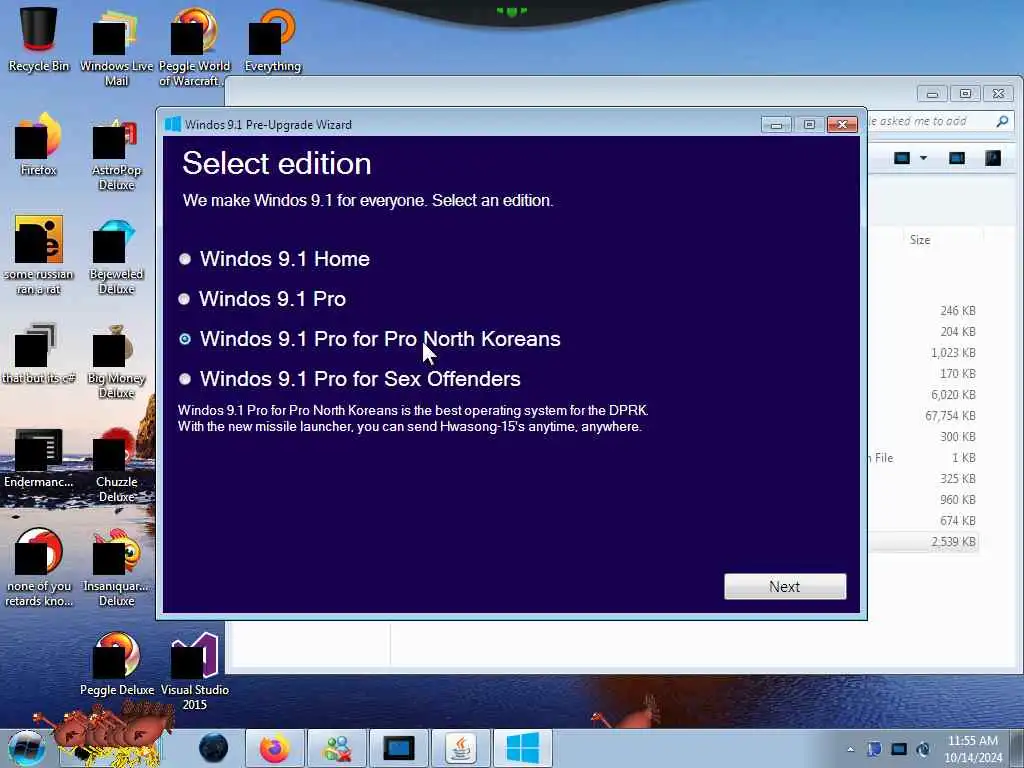Select the 'that but its c#' desktop icon

pos(39,353)
